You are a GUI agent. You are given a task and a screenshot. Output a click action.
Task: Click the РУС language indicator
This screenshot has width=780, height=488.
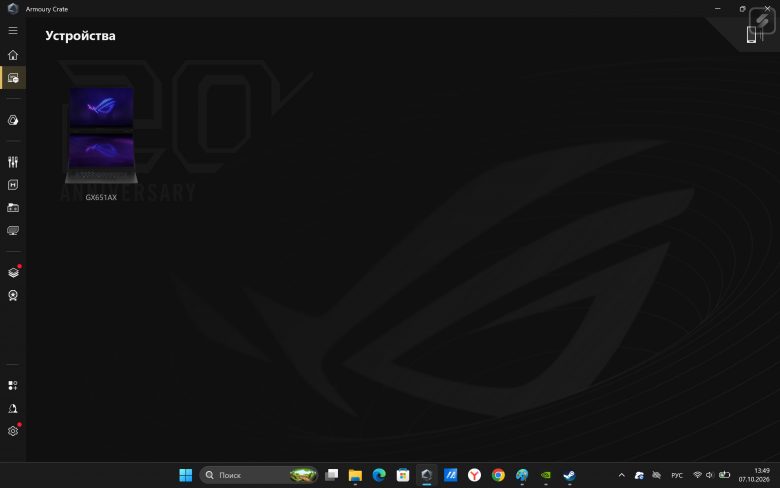(x=677, y=476)
